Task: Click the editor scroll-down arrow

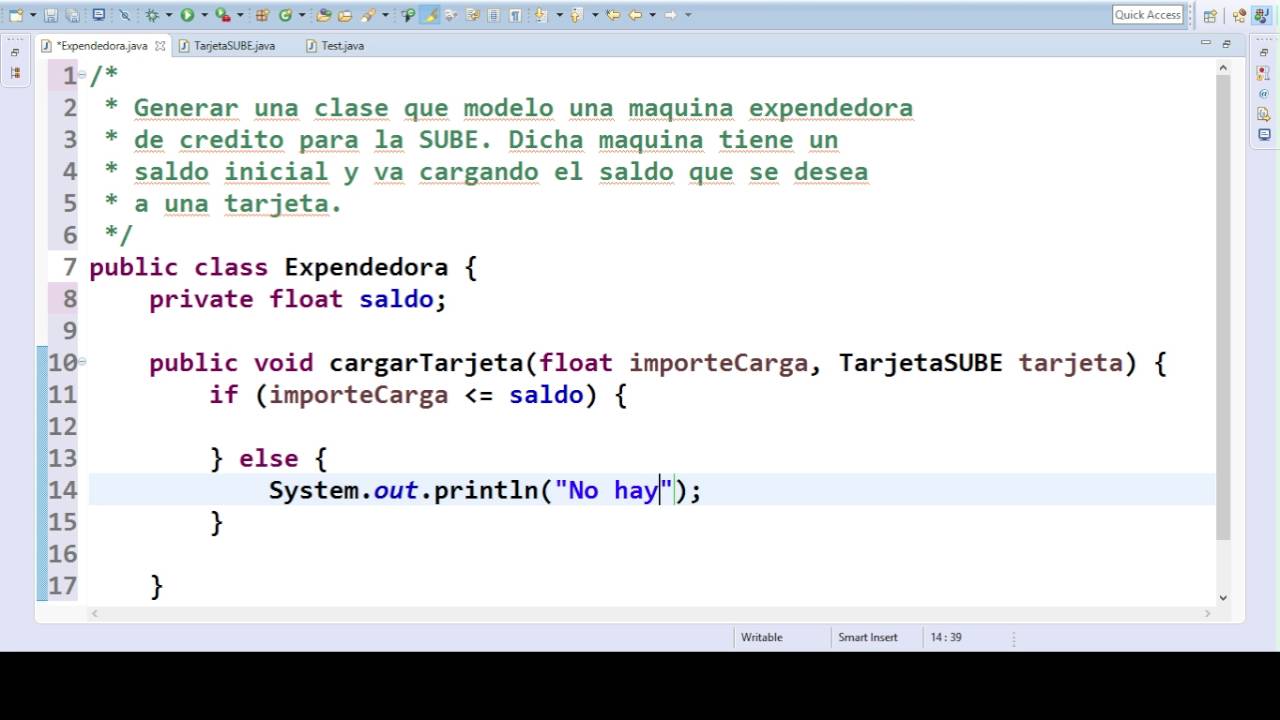Action: (x=1223, y=597)
